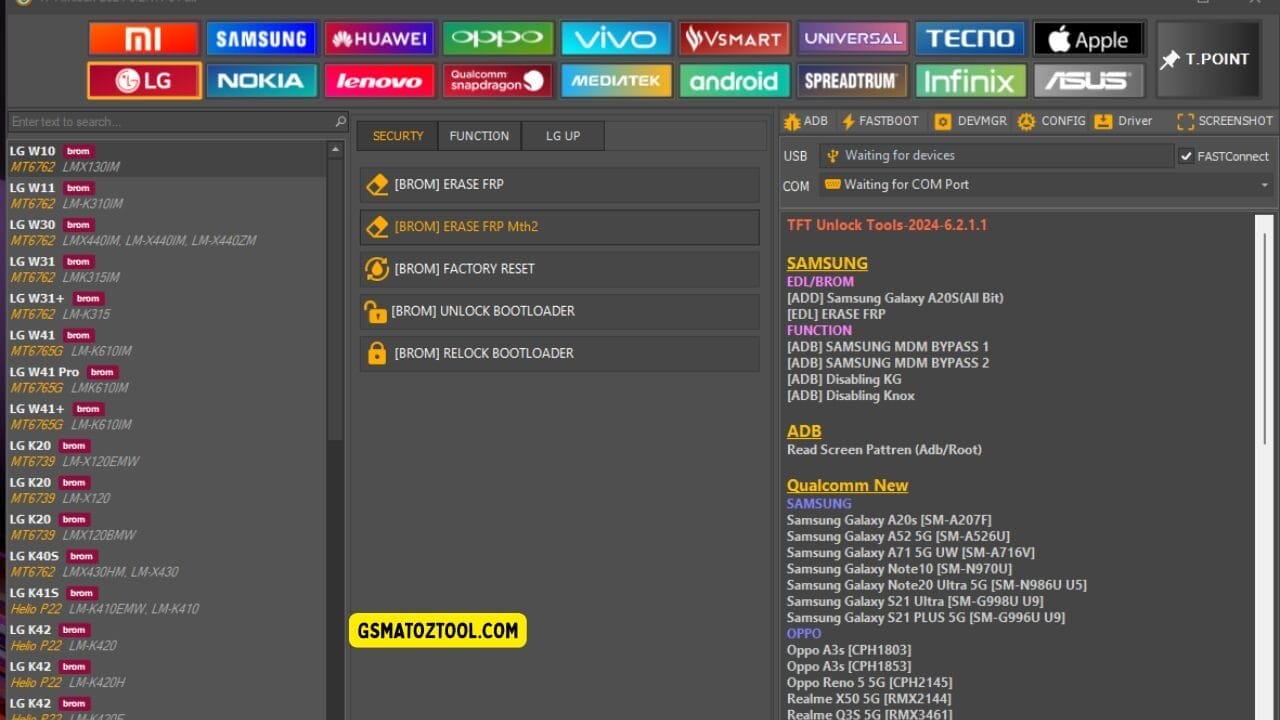The width and height of the screenshot is (1280, 720).
Task: Select the HUAWEI brand logo
Action: 379,38
